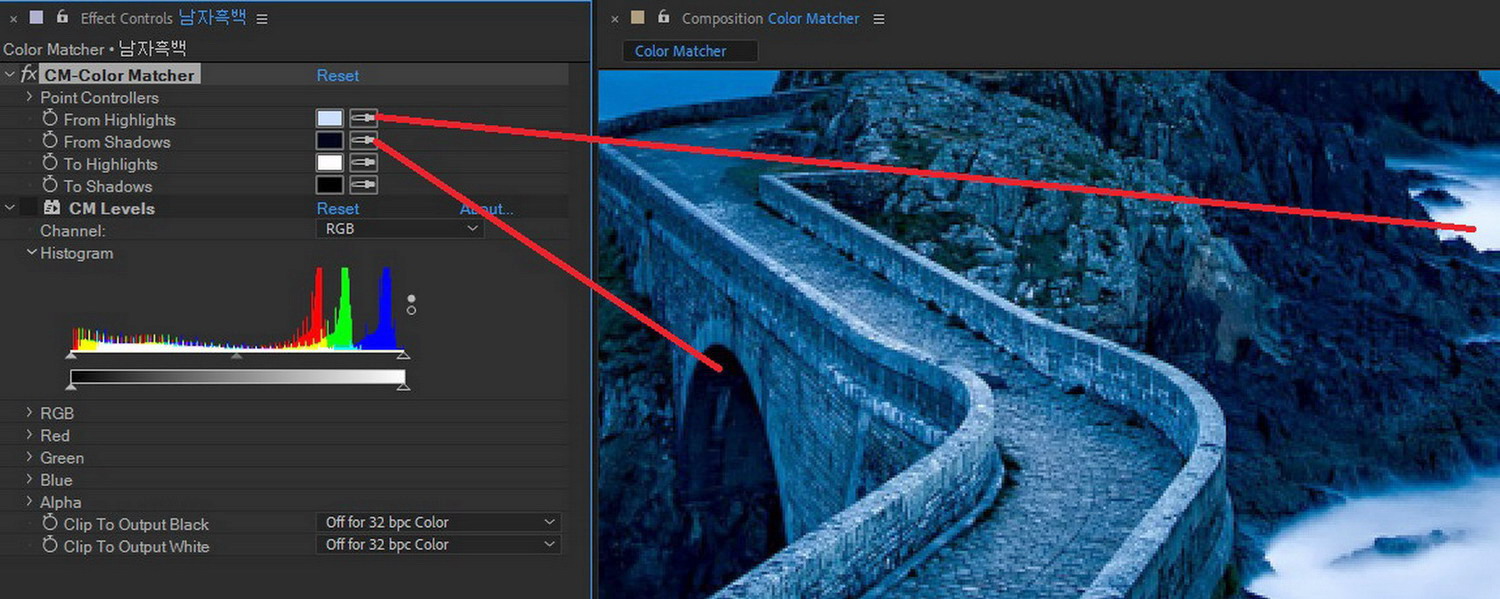Click output white triangle on gradient bar

(403, 386)
